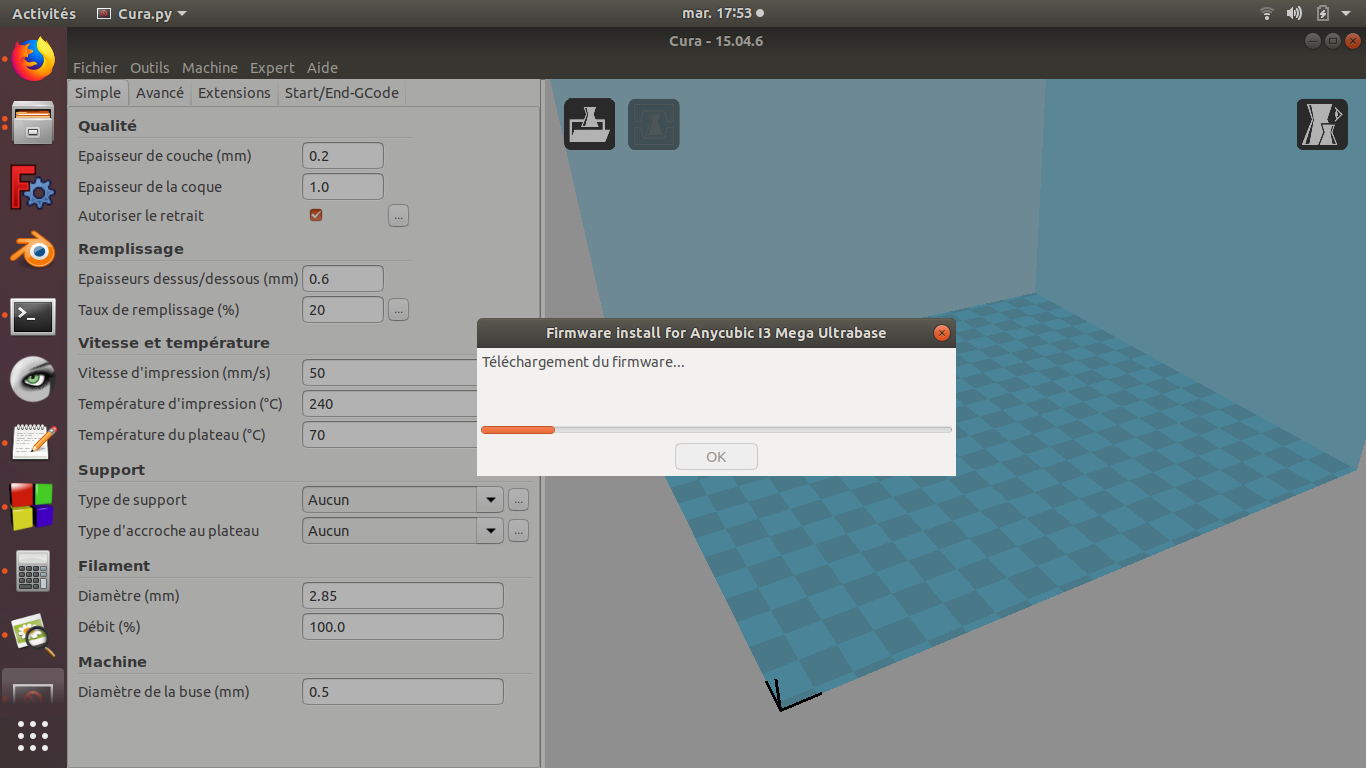Switch to the Start/End-GCode tab

(x=342, y=93)
